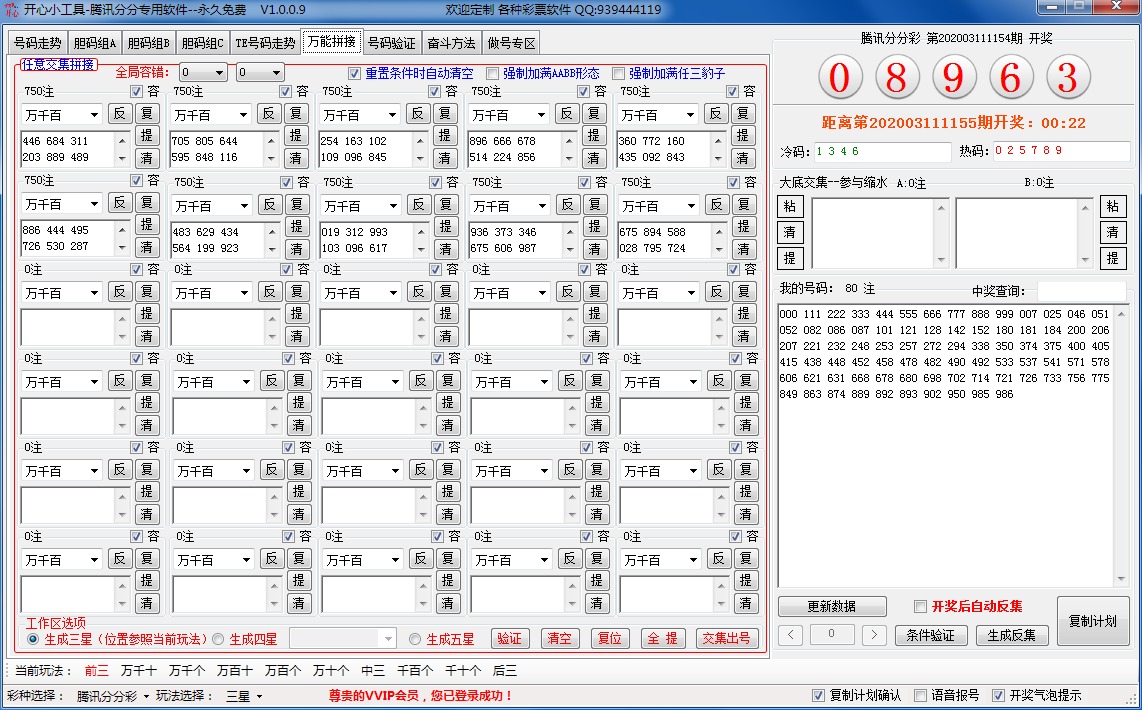This screenshot has width=1142, height=710.
Task: Enable the 开奖后自动反集 checkbox
Action: [x=921, y=606]
